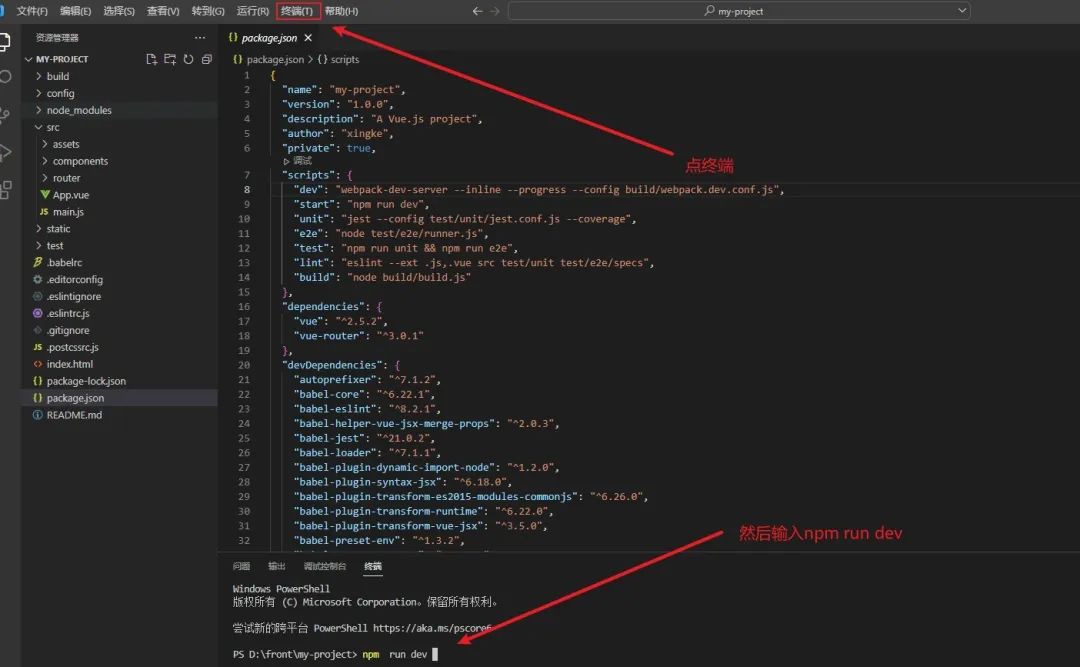Open the .eslintignore file
Viewport: 1080px width, 667px height.
click(x=73, y=296)
